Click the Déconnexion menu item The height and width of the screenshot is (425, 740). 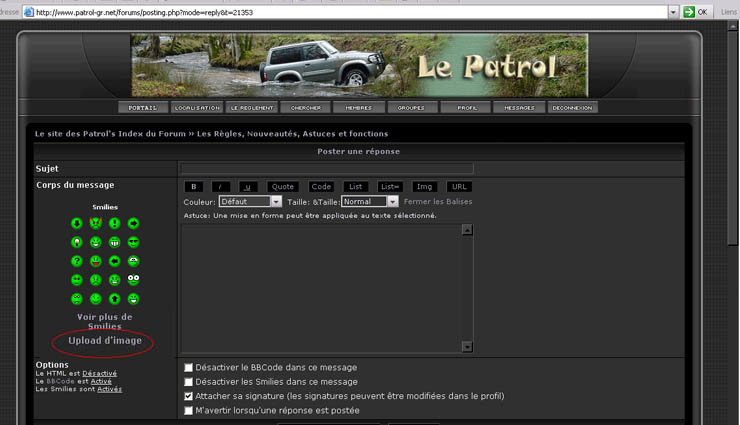tap(572, 108)
